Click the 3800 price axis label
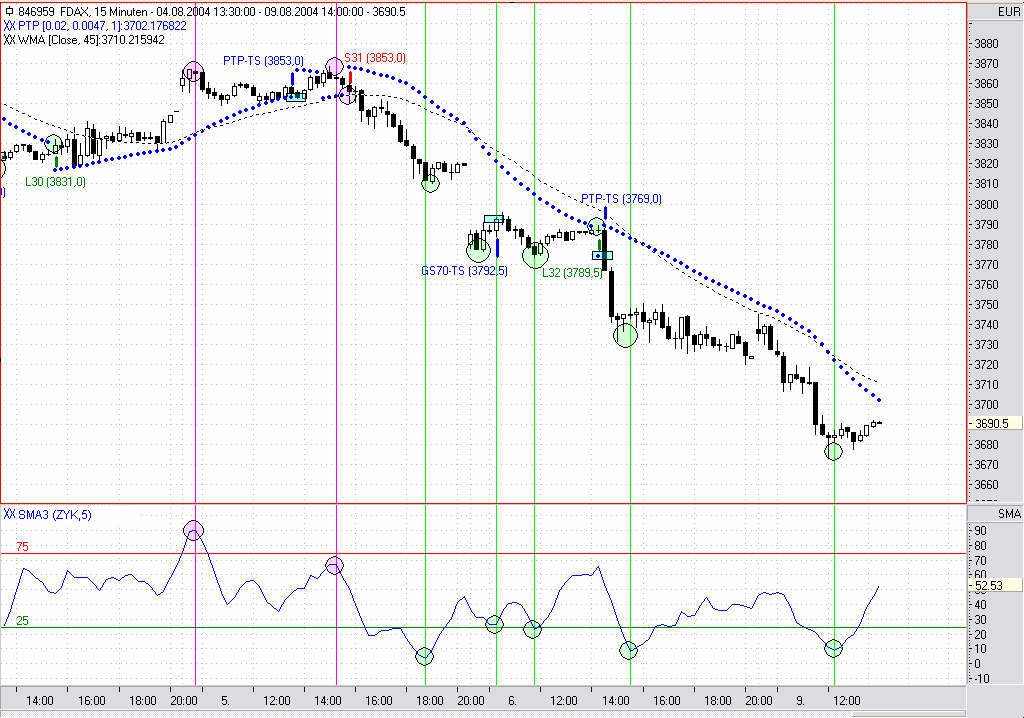 click(x=986, y=204)
